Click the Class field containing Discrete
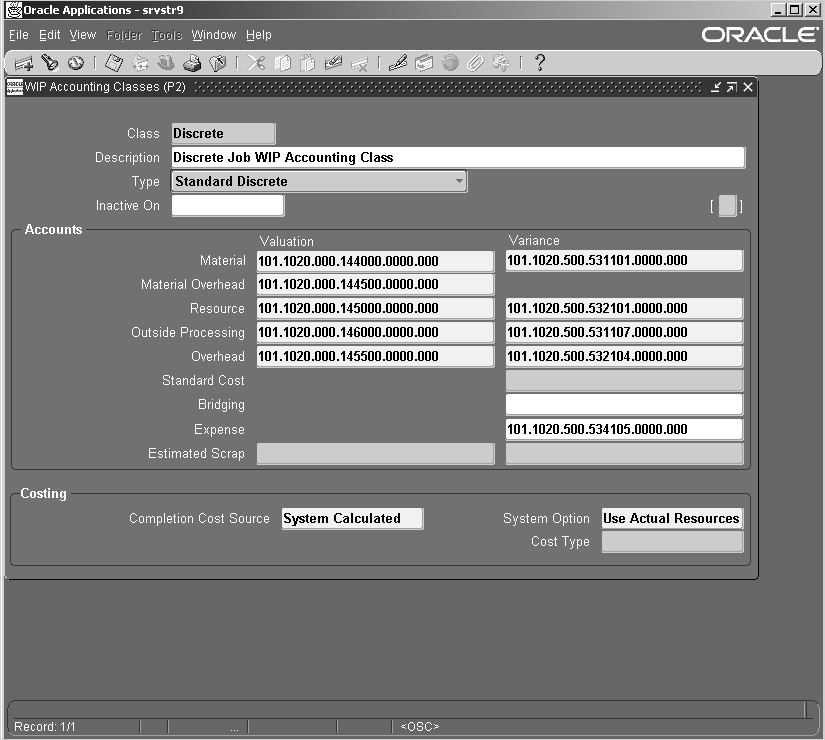This screenshot has height=740, width=825. coord(223,133)
